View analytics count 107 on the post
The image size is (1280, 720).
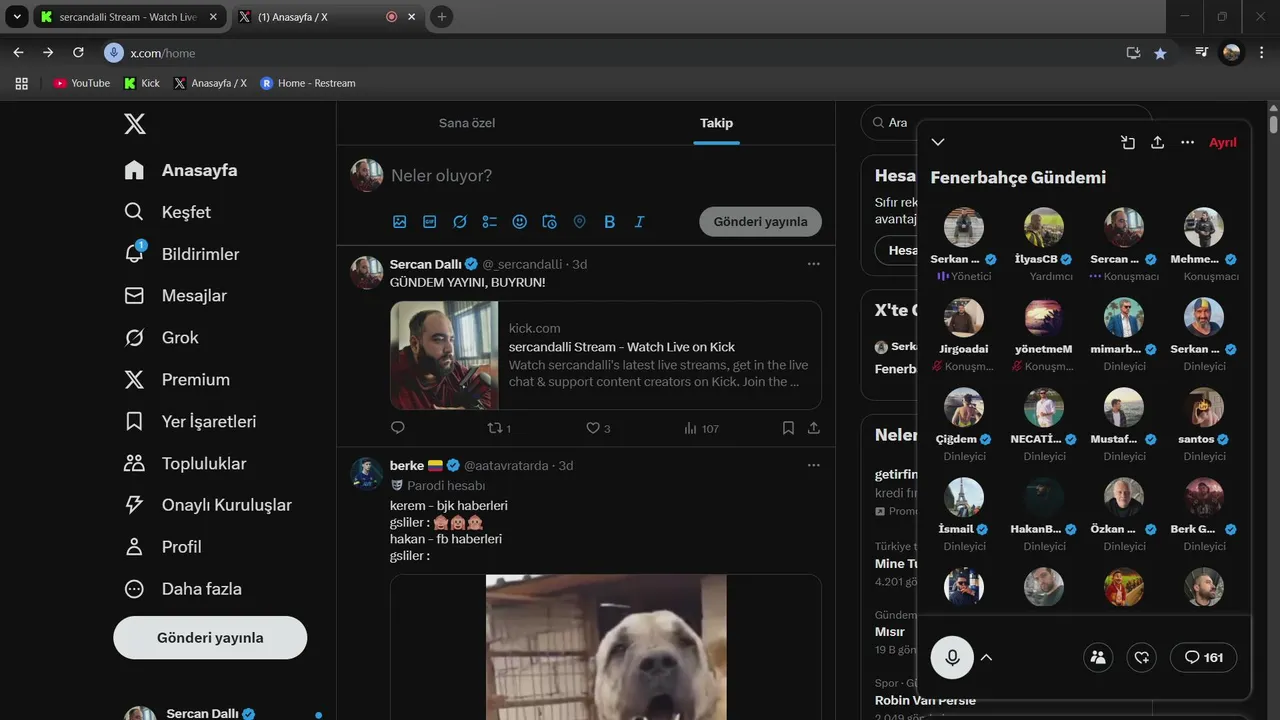pos(701,428)
